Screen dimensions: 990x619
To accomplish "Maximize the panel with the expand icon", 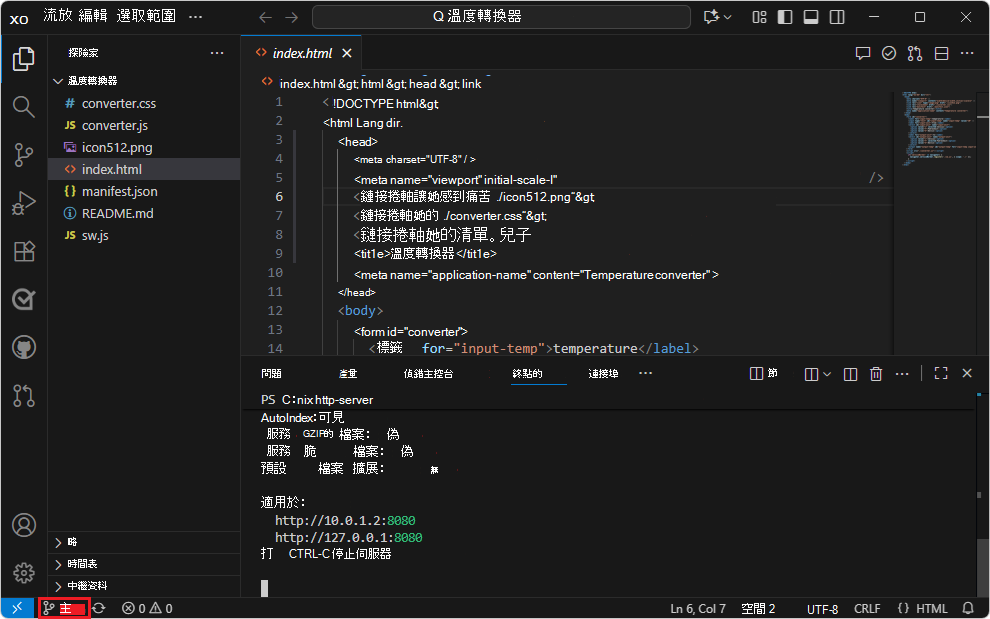I will 940,372.
